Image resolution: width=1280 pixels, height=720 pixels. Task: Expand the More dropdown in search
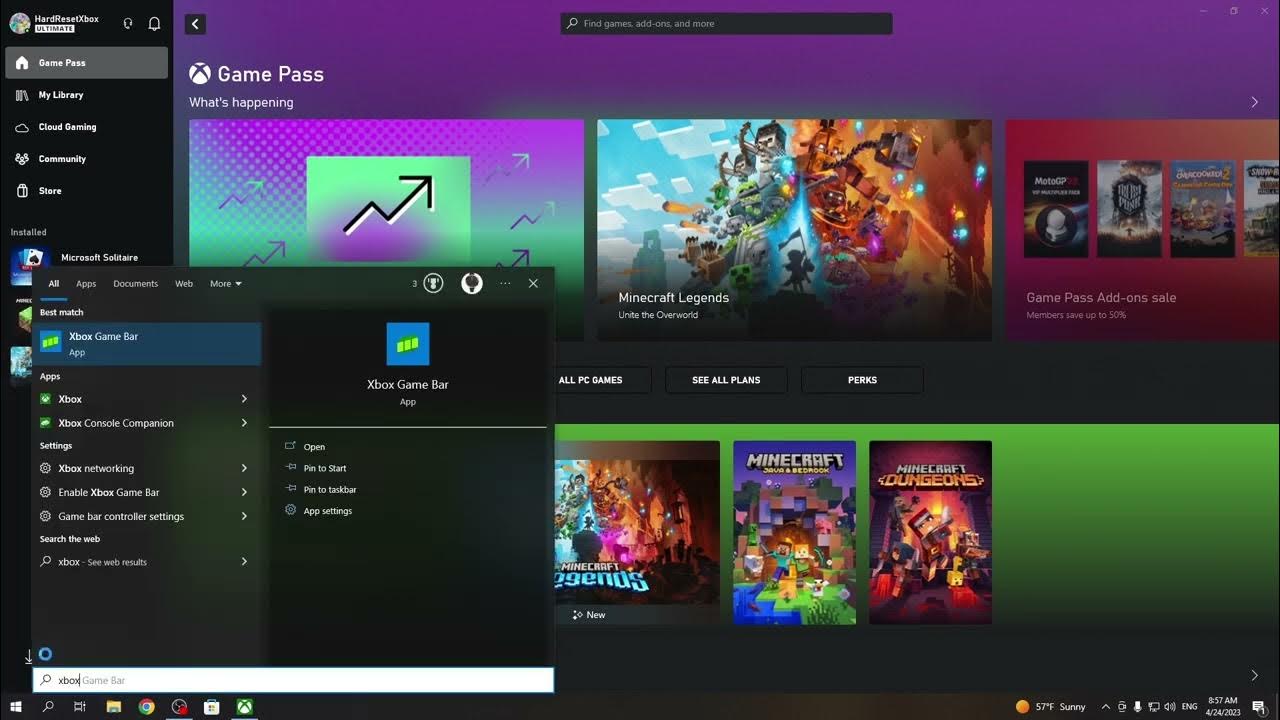click(x=226, y=284)
